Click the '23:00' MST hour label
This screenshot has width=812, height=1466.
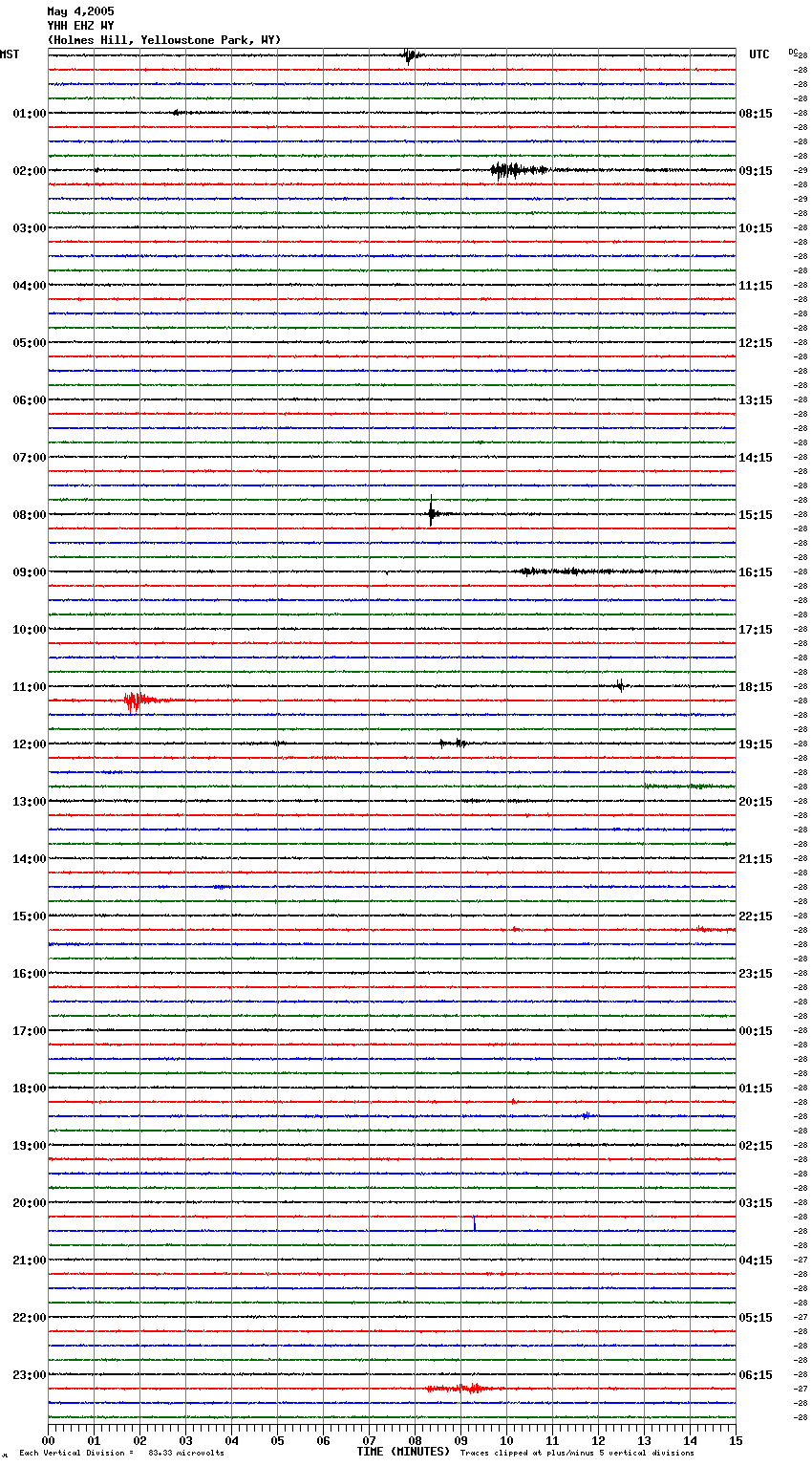29,1375
